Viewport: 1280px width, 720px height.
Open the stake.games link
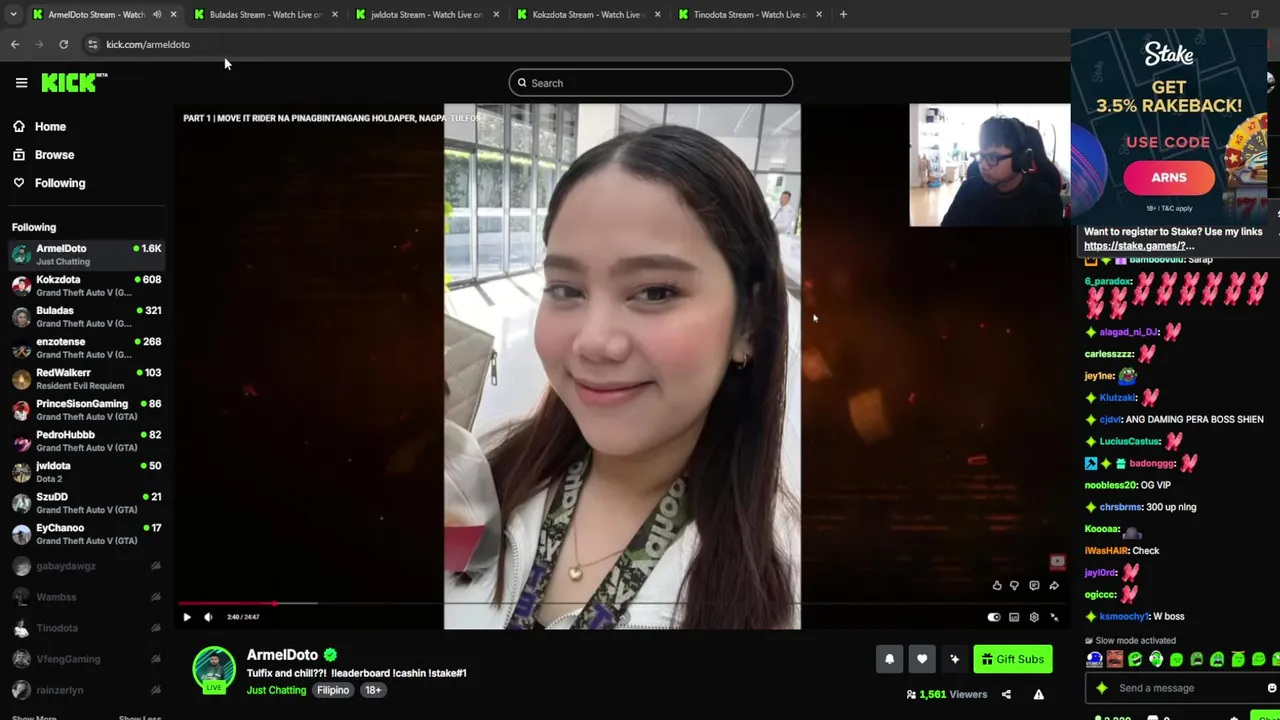(x=1139, y=246)
